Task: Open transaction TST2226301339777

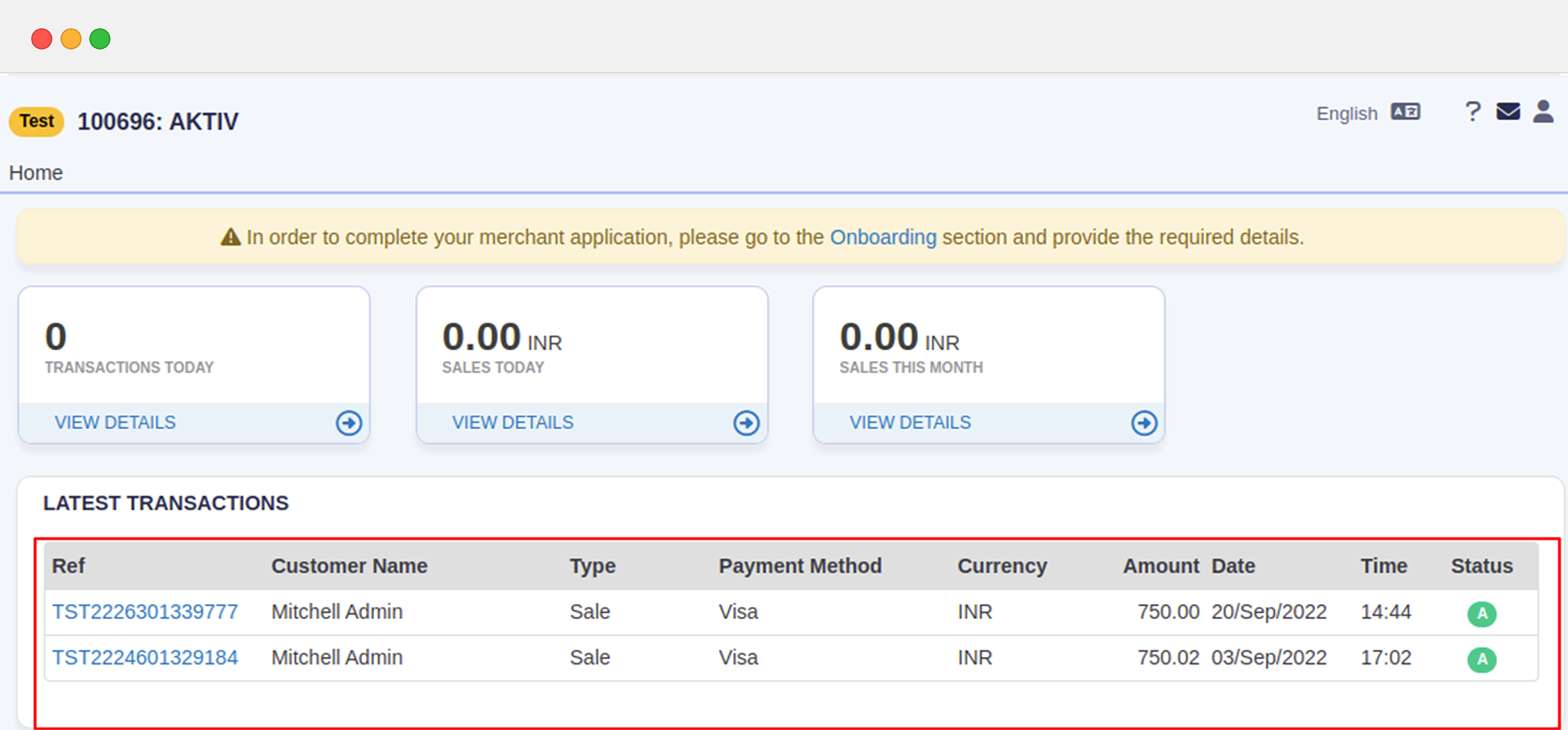Action: click(145, 612)
